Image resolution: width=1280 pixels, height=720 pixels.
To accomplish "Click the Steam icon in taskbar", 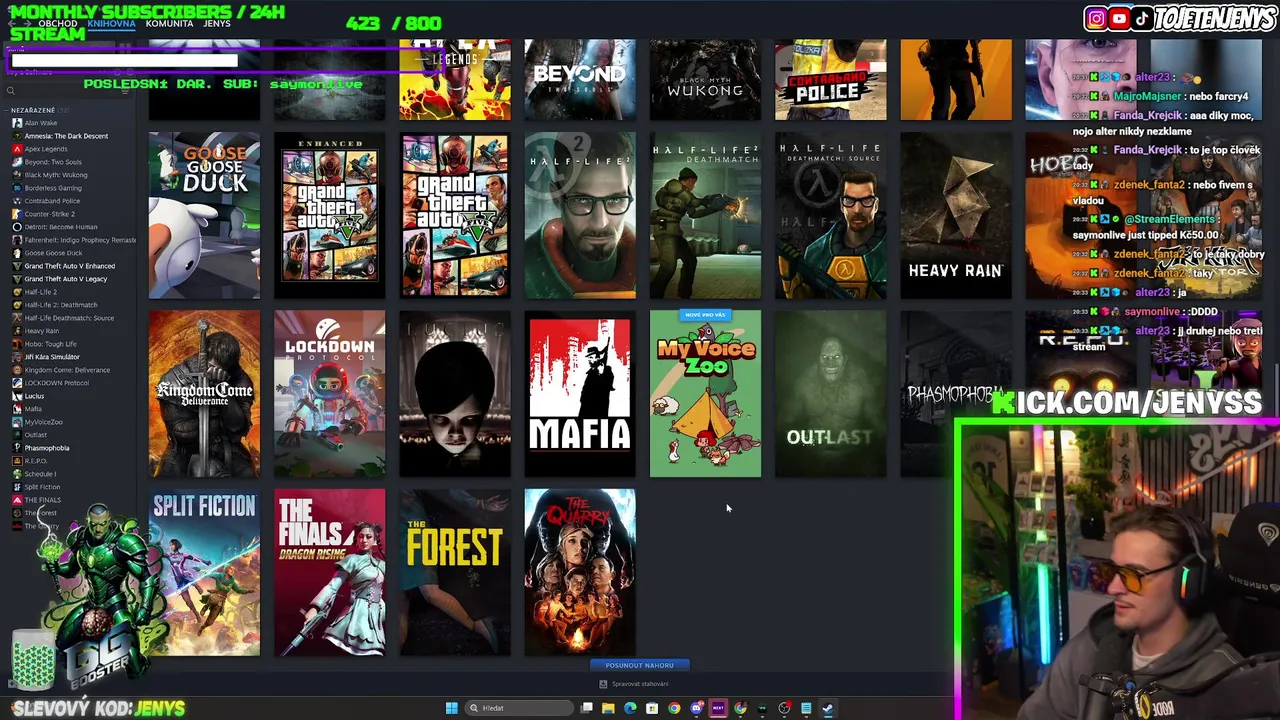I will click(x=828, y=708).
